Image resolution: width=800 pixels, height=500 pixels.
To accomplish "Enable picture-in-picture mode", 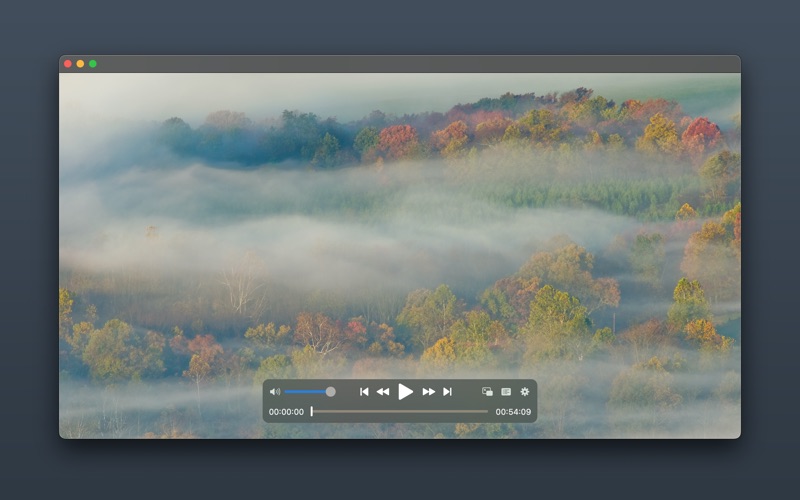I will (487, 392).
